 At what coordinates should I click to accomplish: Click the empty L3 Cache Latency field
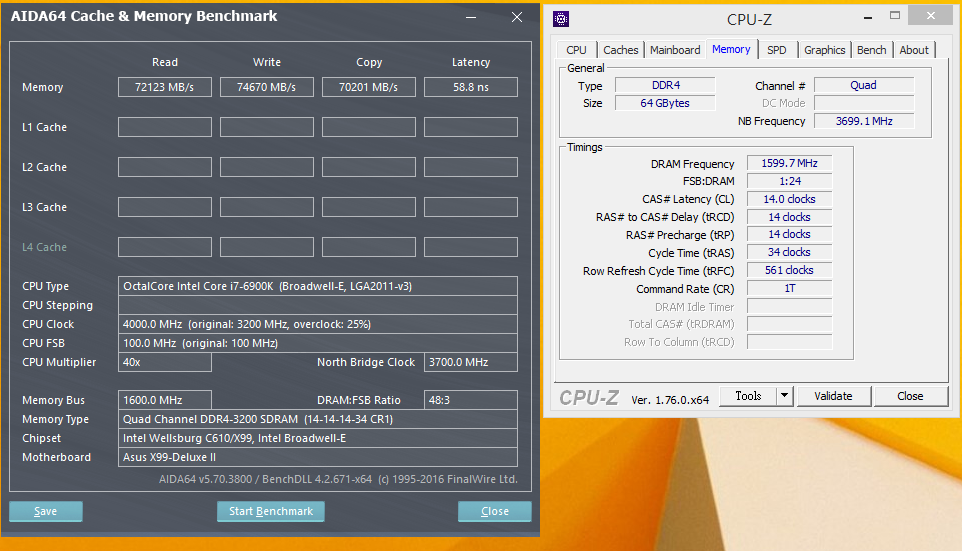tap(471, 207)
